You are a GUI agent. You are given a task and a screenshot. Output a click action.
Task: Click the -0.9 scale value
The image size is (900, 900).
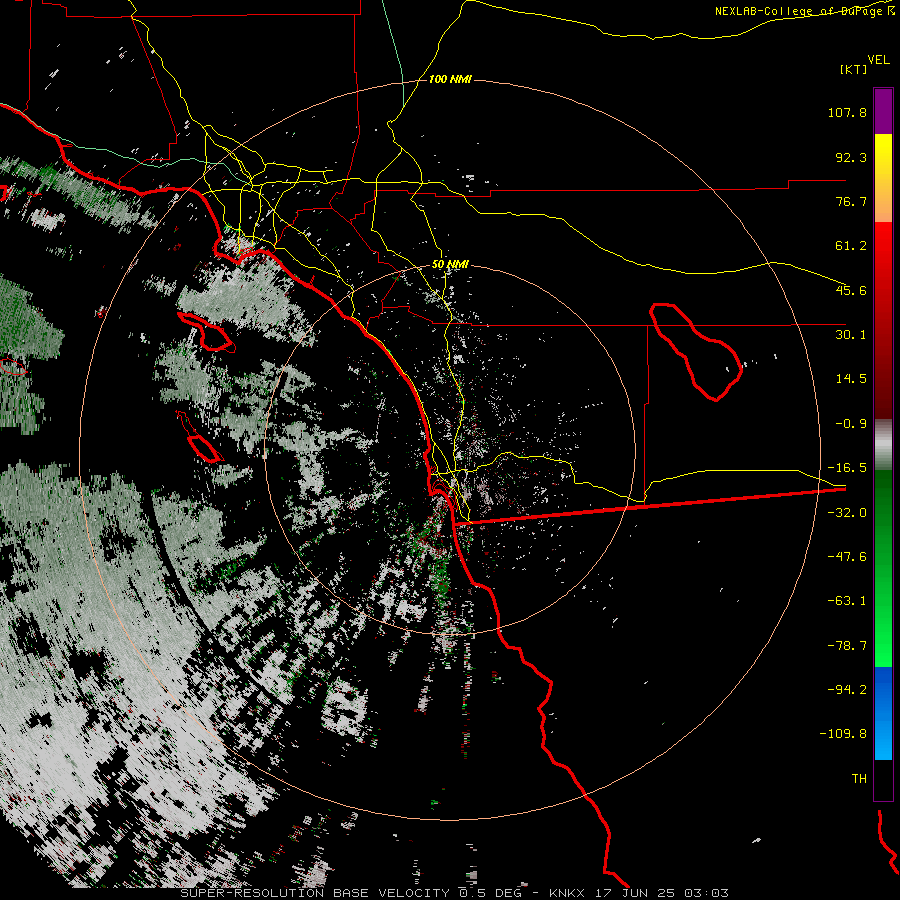tap(851, 424)
